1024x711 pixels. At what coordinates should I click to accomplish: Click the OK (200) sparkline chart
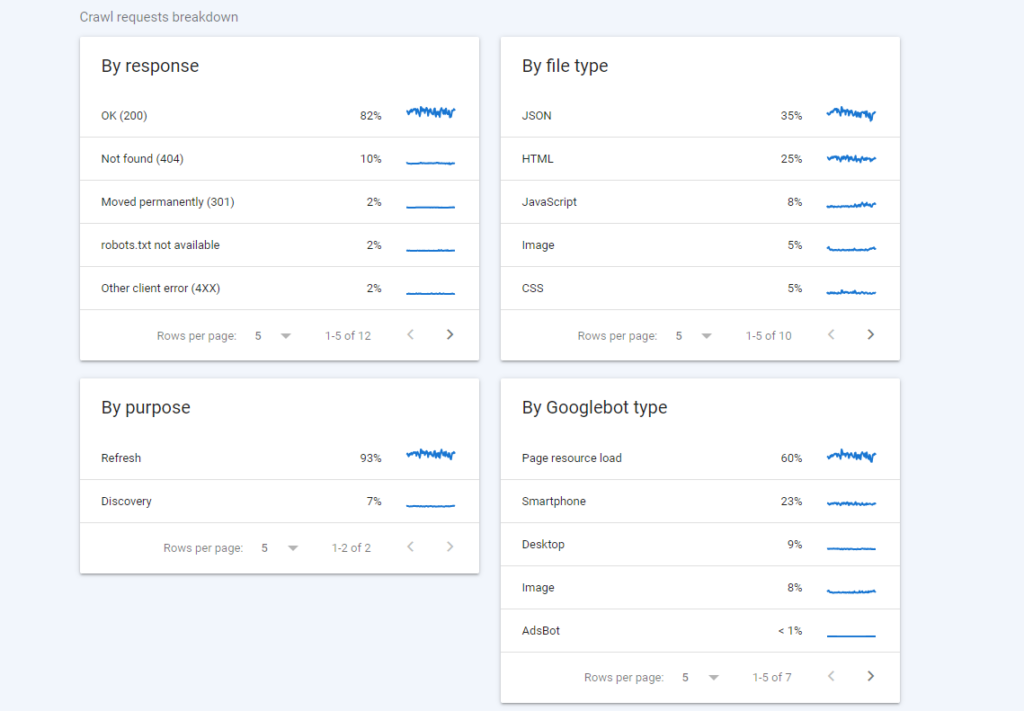click(429, 113)
